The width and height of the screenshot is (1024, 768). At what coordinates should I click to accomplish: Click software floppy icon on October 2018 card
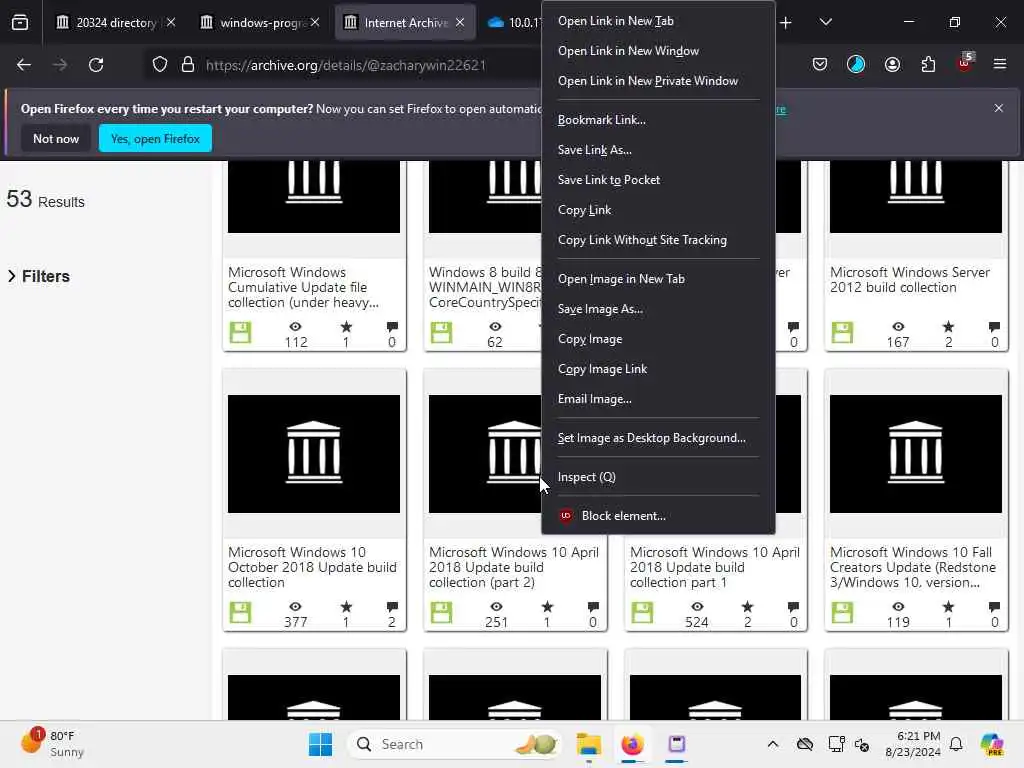coord(240,613)
